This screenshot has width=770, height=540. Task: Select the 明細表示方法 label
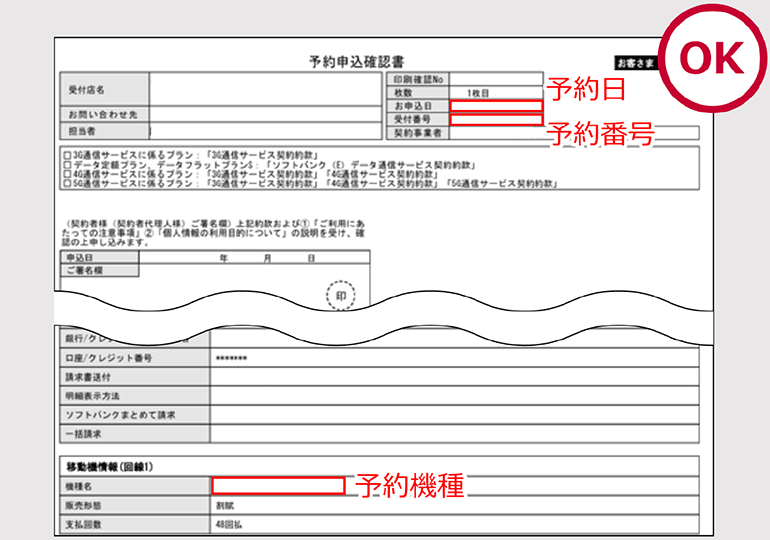(x=135, y=396)
